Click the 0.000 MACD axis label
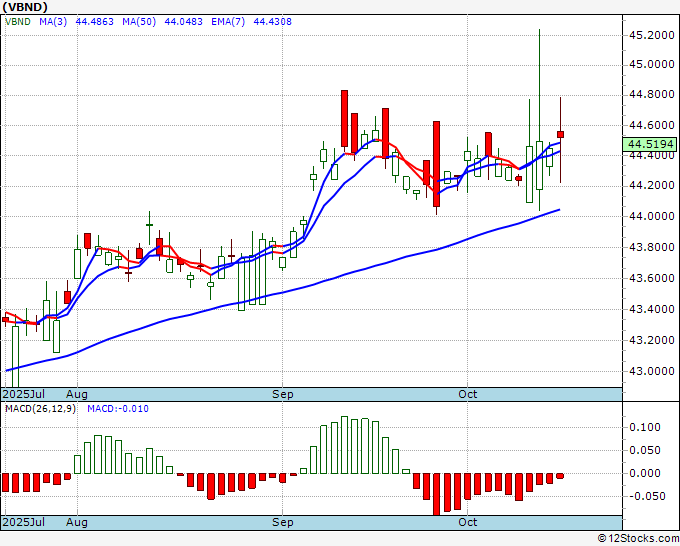This screenshot has width=680, height=546. (645, 473)
